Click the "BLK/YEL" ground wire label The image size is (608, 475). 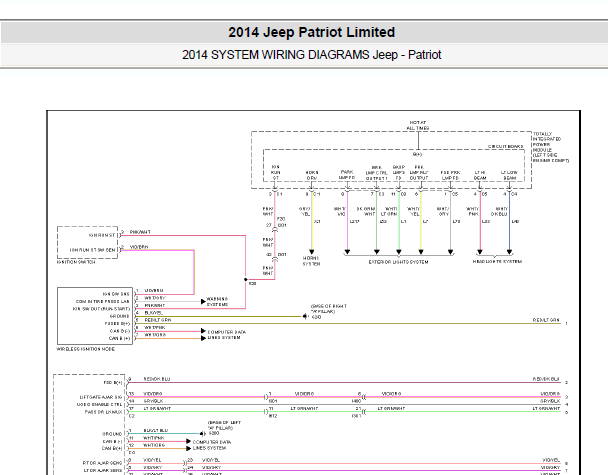pos(154,313)
